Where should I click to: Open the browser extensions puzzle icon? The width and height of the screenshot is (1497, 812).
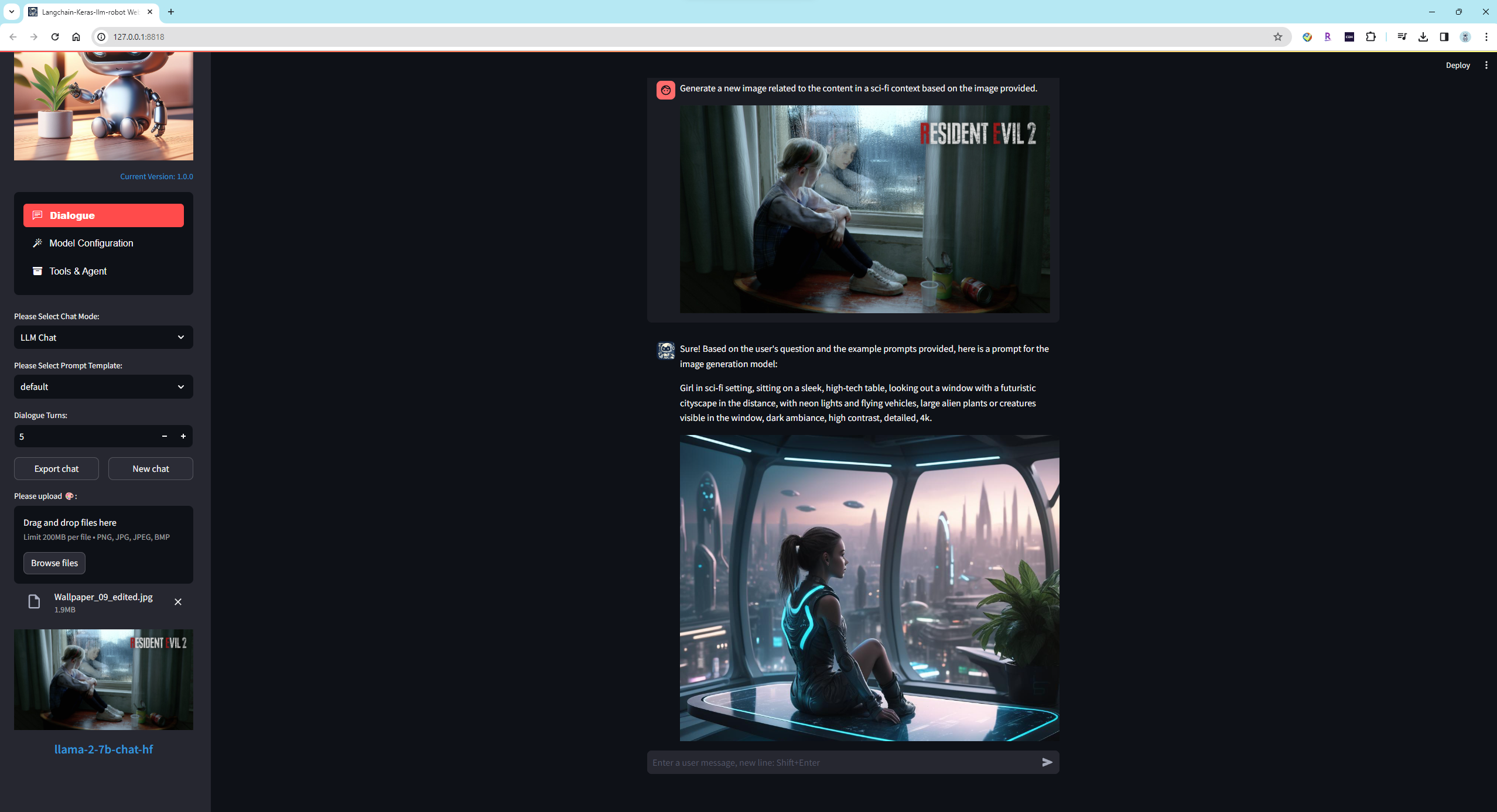pyautogui.click(x=1370, y=37)
